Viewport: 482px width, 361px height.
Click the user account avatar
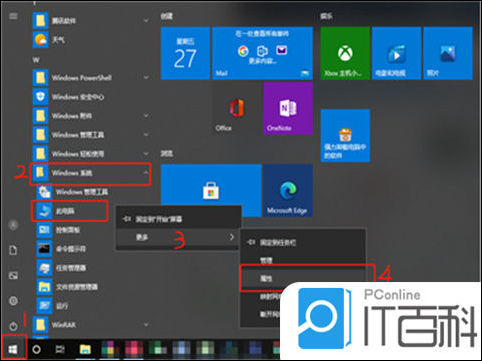[13, 225]
